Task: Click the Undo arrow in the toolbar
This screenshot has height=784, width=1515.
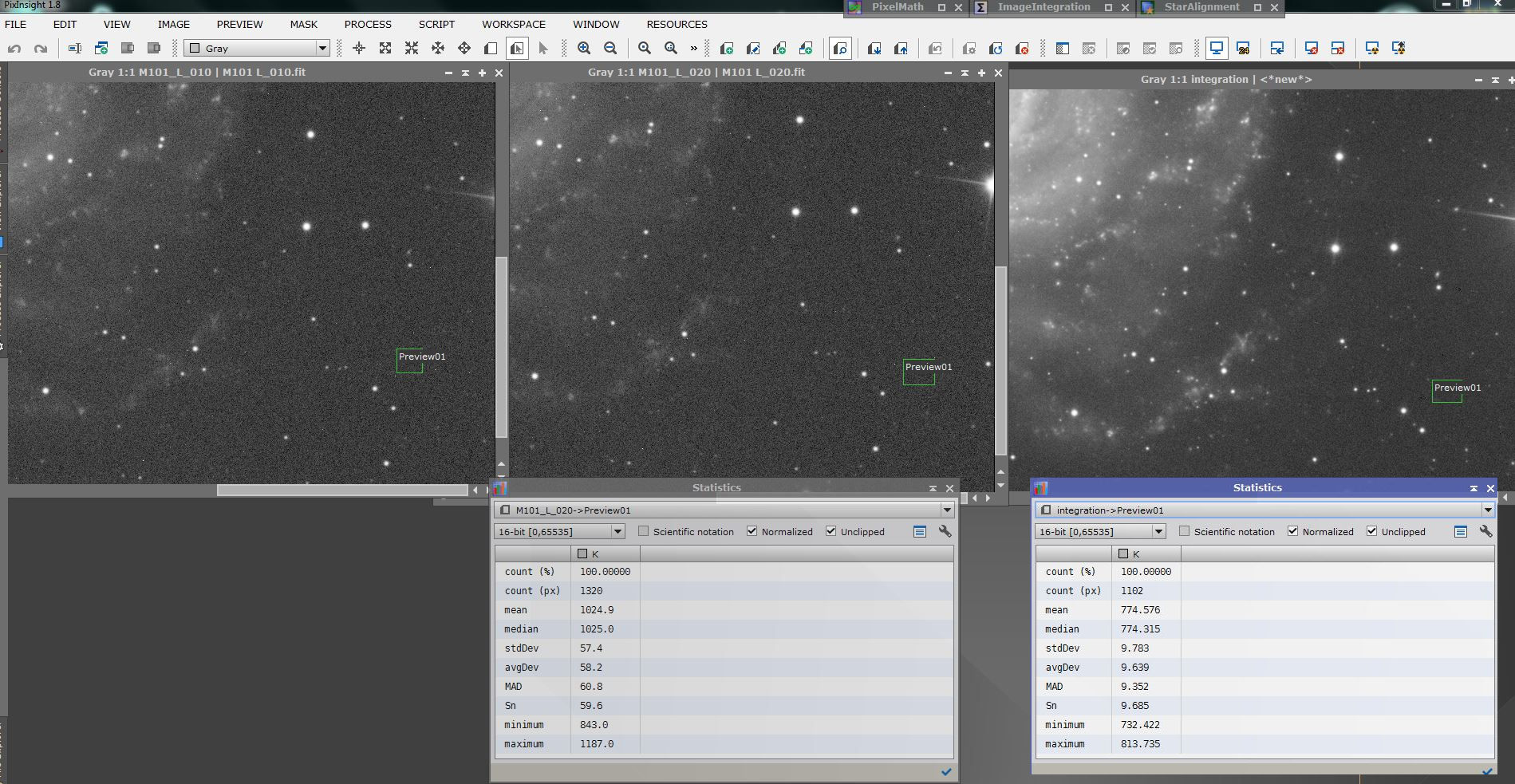Action: point(14,49)
